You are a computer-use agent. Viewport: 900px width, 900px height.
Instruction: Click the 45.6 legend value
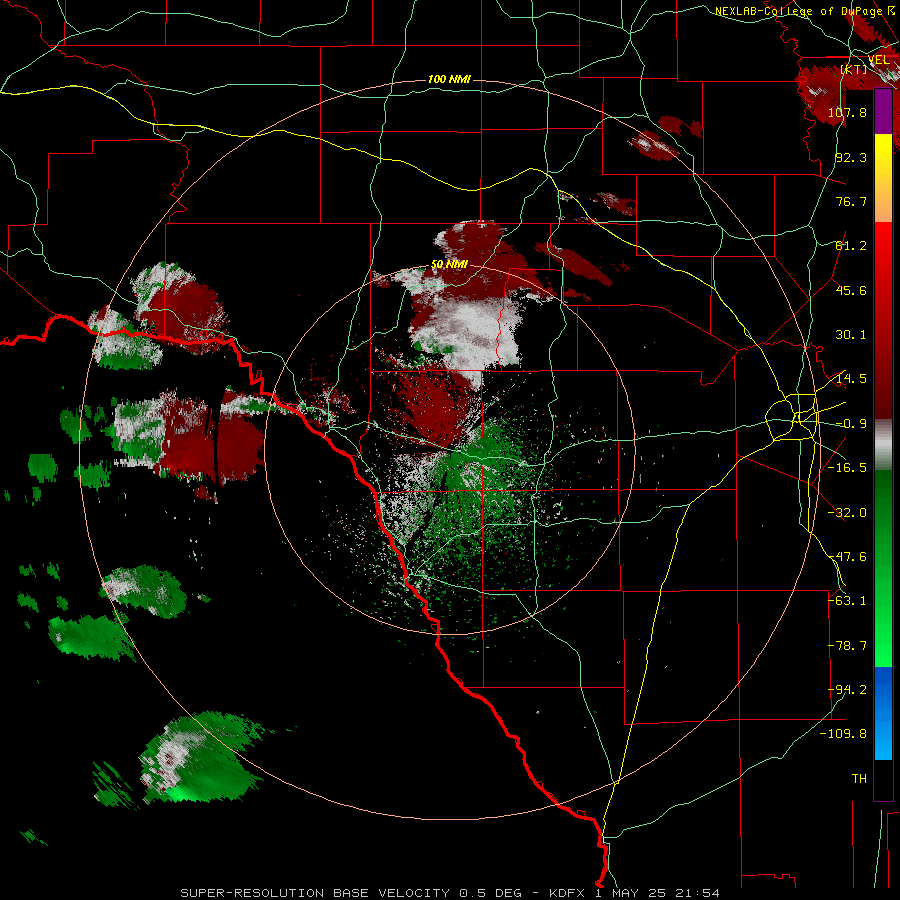(851, 290)
